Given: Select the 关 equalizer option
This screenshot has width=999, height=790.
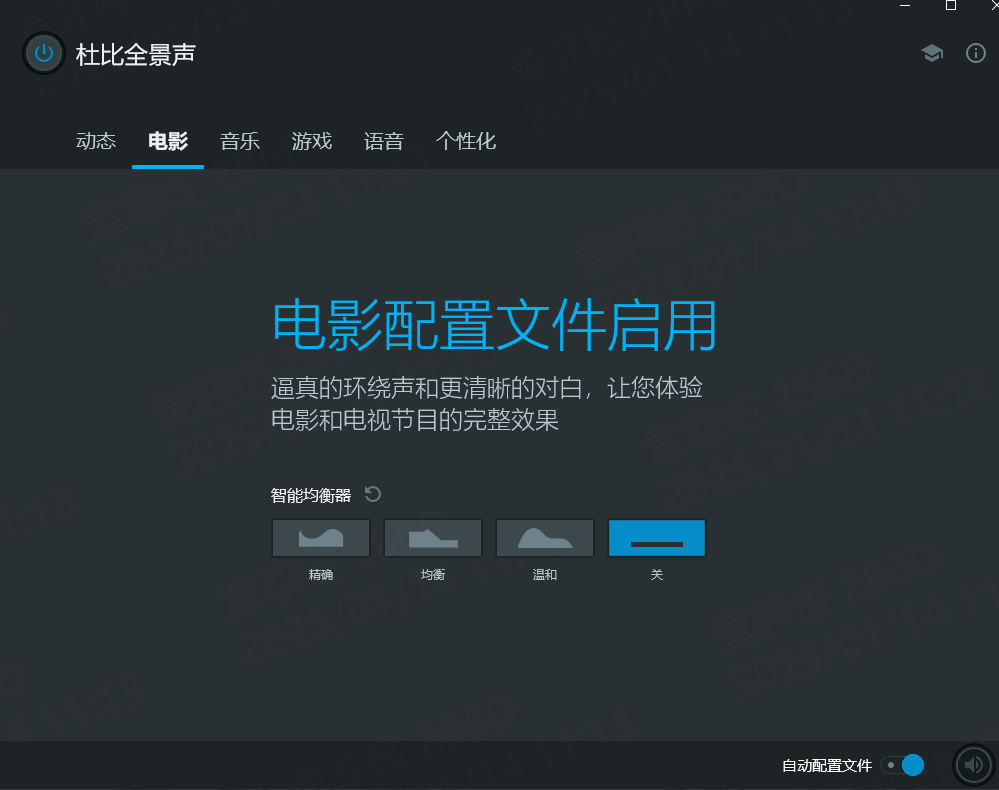Looking at the screenshot, I should (x=657, y=538).
